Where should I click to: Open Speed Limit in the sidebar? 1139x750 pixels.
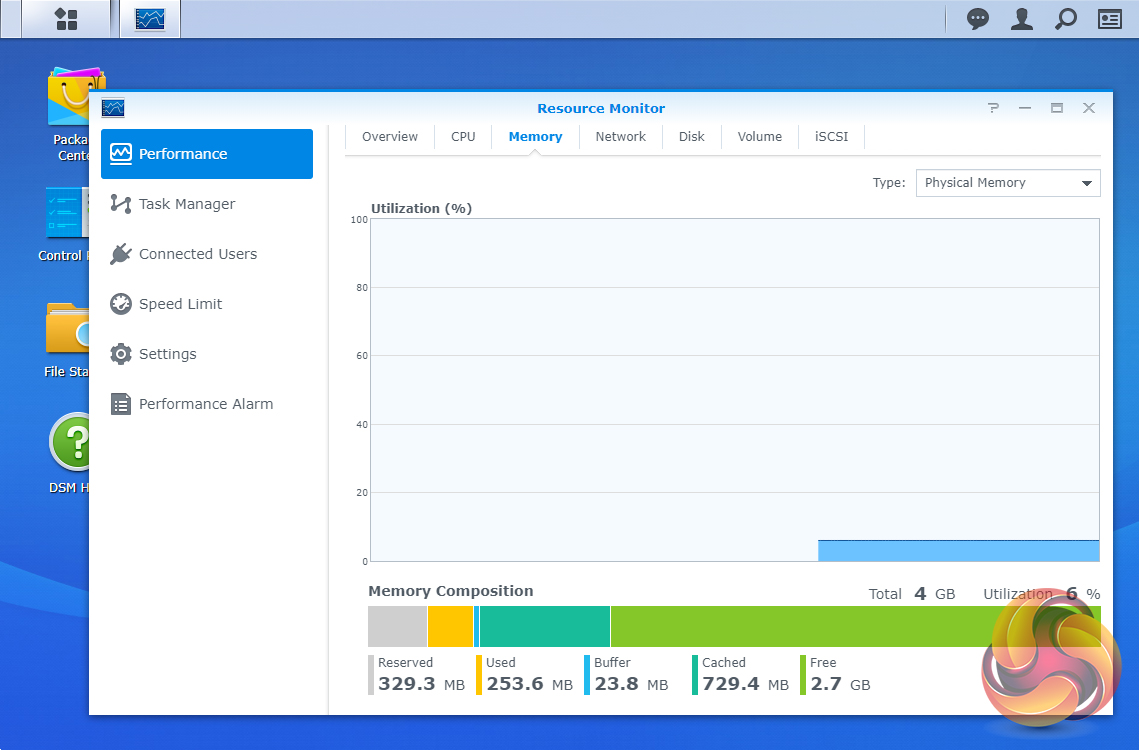[180, 304]
